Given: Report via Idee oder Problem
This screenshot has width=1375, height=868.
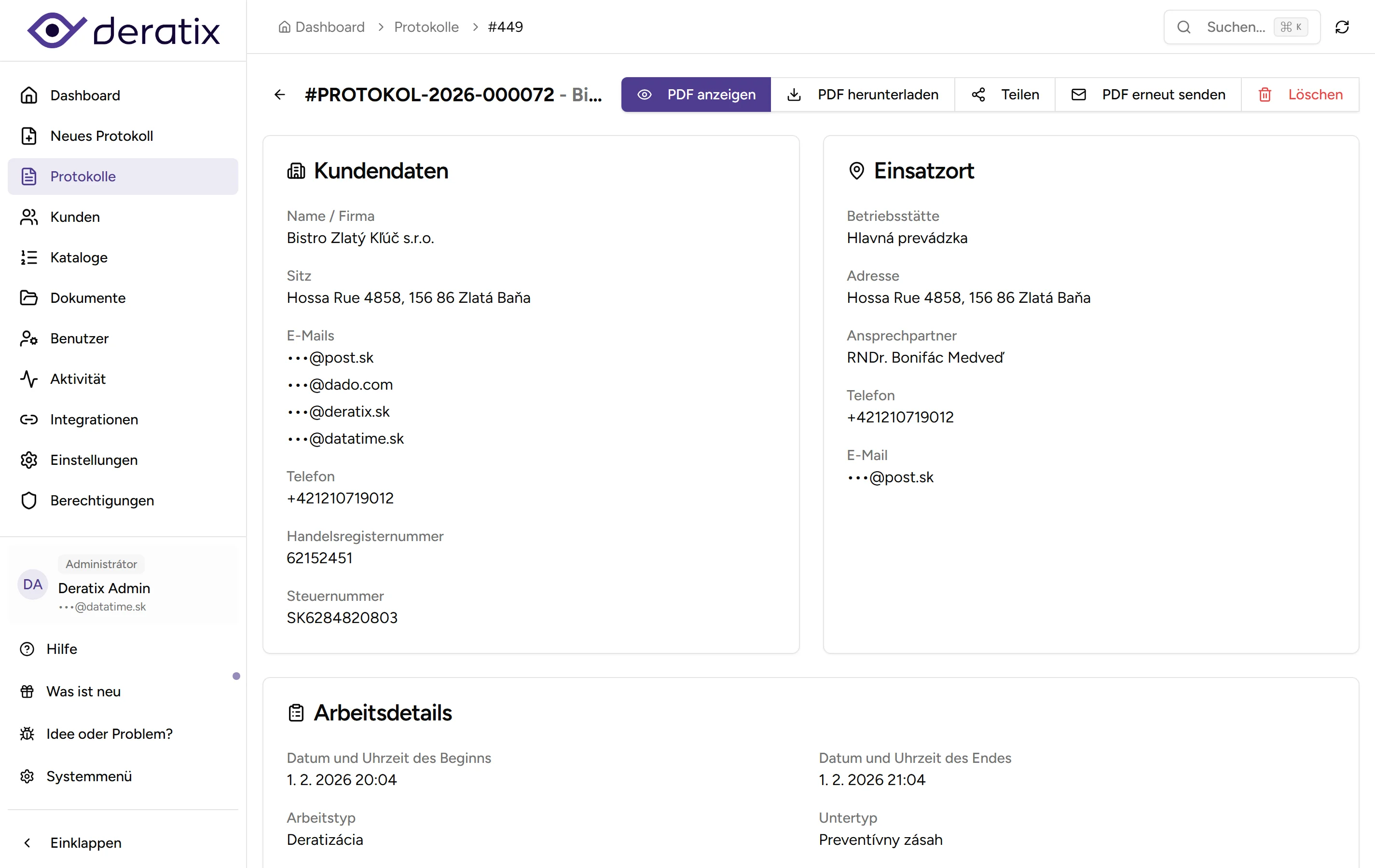Looking at the screenshot, I should point(109,734).
